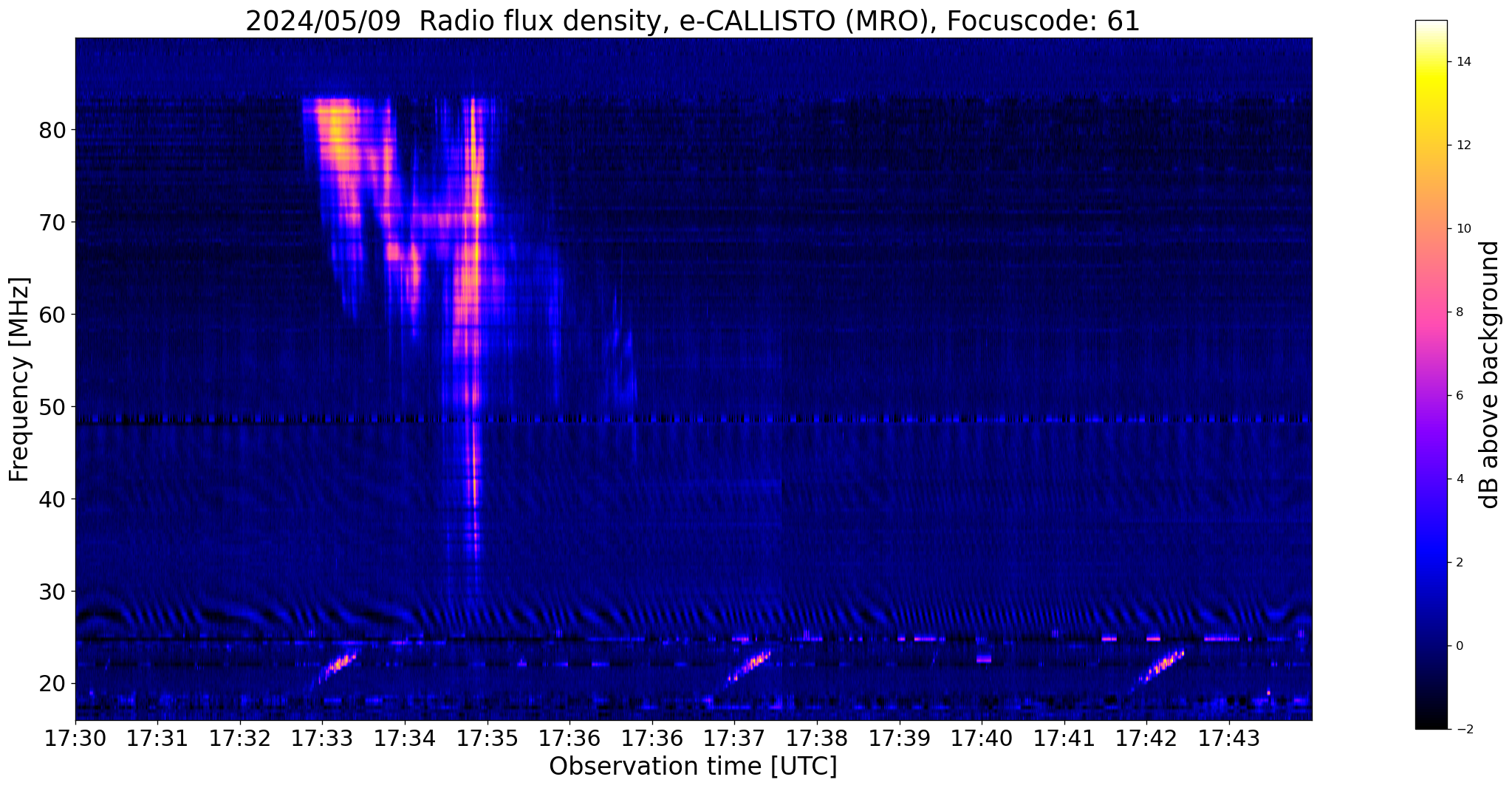Click the colorbar tick labeled 14
This screenshot has height=788, width=1512.
(x=1463, y=62)
